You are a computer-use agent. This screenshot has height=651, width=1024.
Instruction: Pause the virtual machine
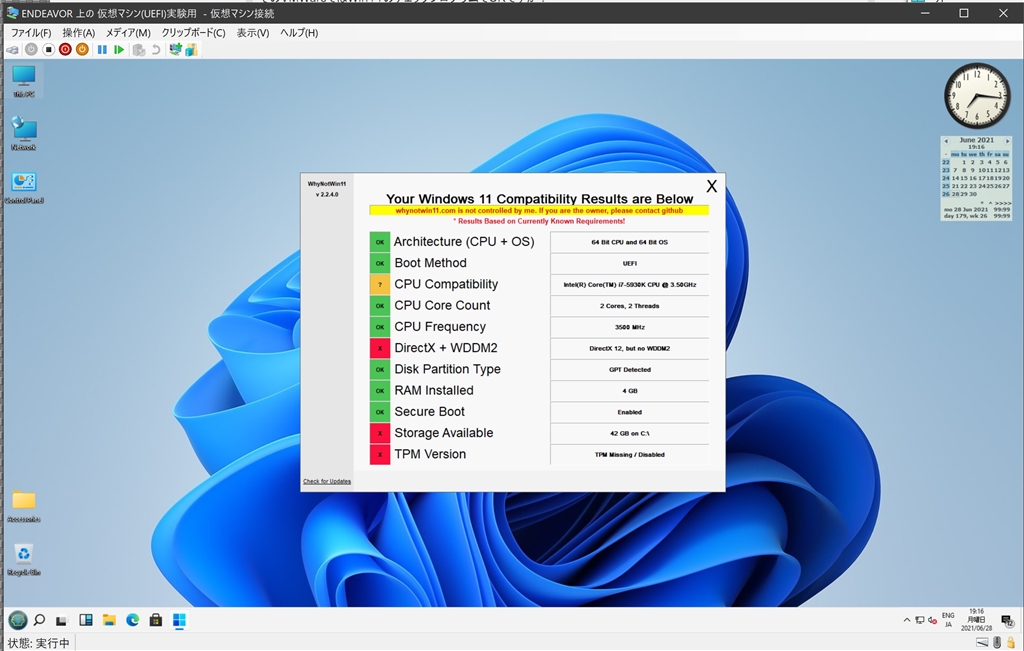103,50
